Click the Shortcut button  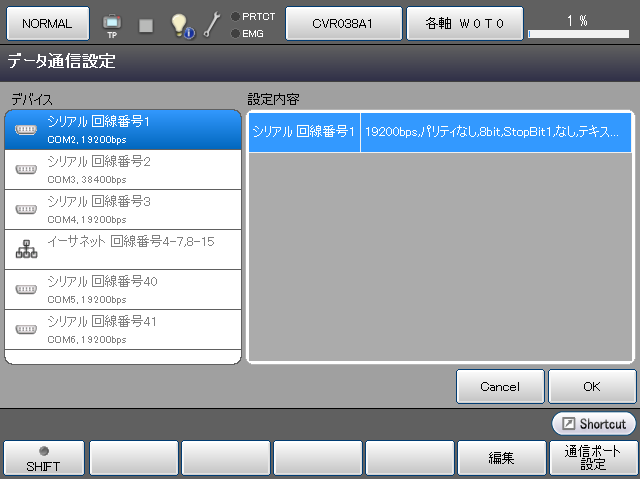pyautogui.click(x=593, y=424)
